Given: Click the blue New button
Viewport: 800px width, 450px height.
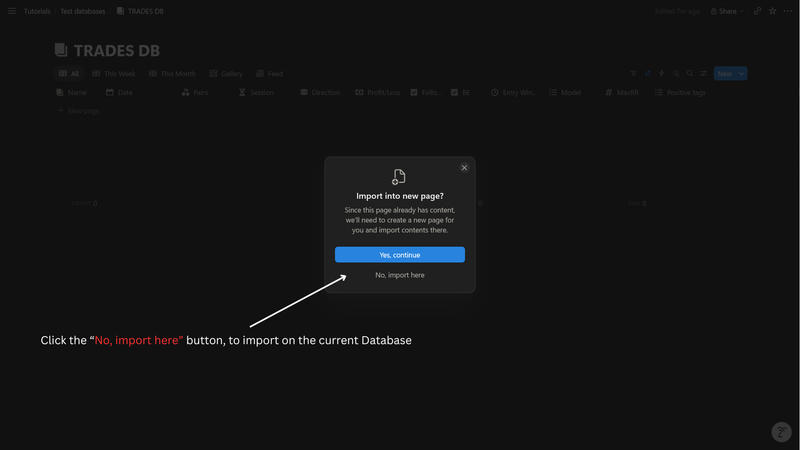Looking at the screenshot, I should pos(724,73).
